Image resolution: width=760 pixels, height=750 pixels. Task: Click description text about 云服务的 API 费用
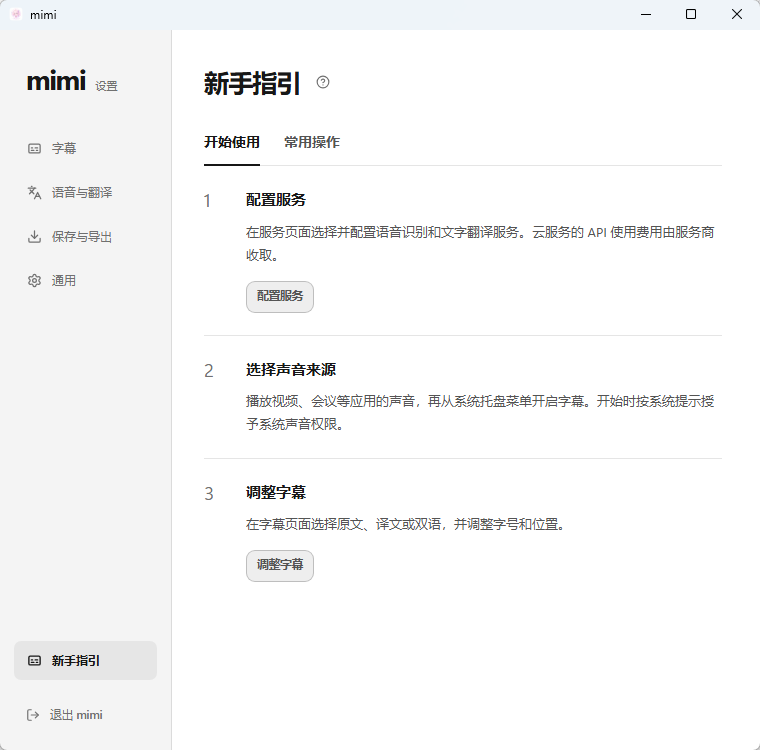[x=480, y=243]
